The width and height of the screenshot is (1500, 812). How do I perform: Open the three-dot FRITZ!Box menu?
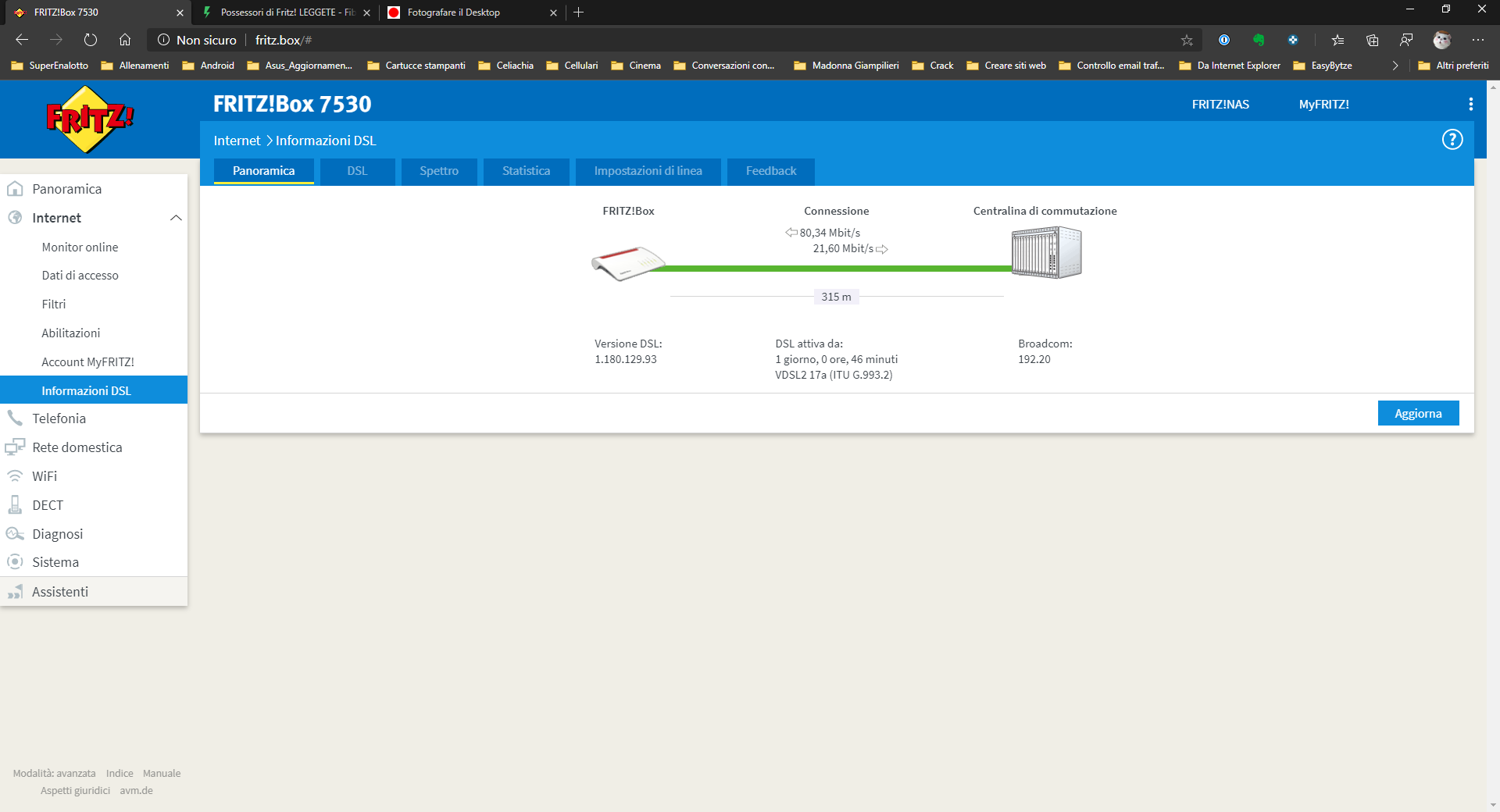tap(1470, 105)
